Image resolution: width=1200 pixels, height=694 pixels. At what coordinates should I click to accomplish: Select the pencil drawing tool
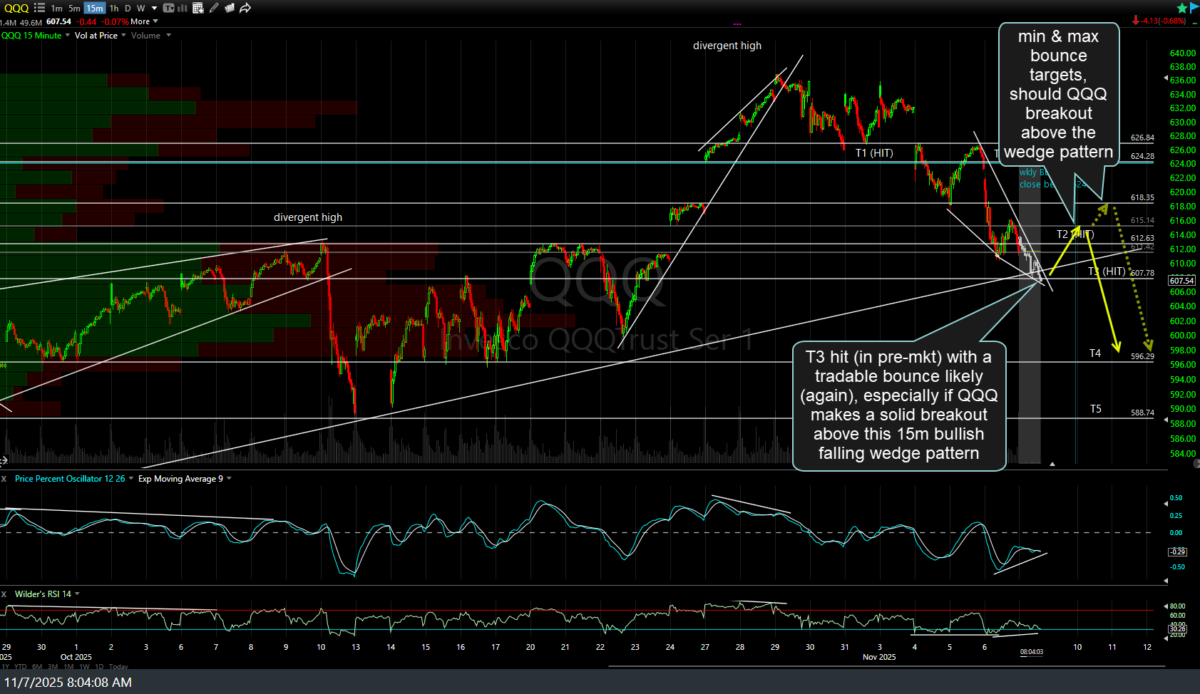(214, 8)
